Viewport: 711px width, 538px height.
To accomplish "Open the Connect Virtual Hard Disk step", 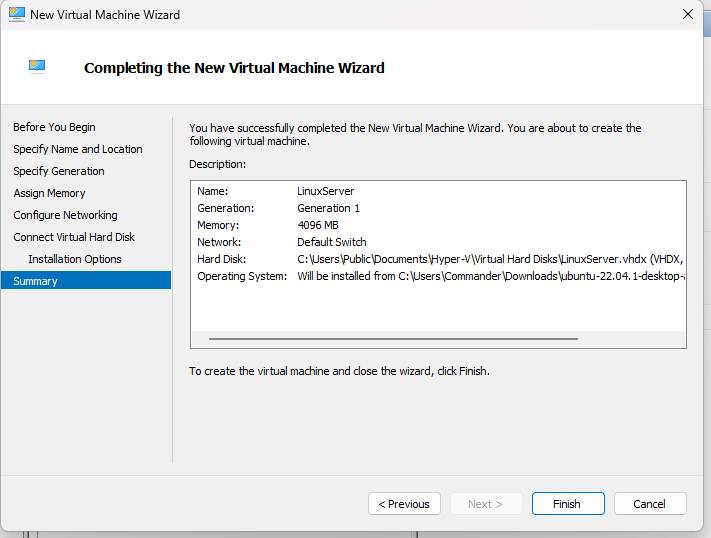I will 74,237.
